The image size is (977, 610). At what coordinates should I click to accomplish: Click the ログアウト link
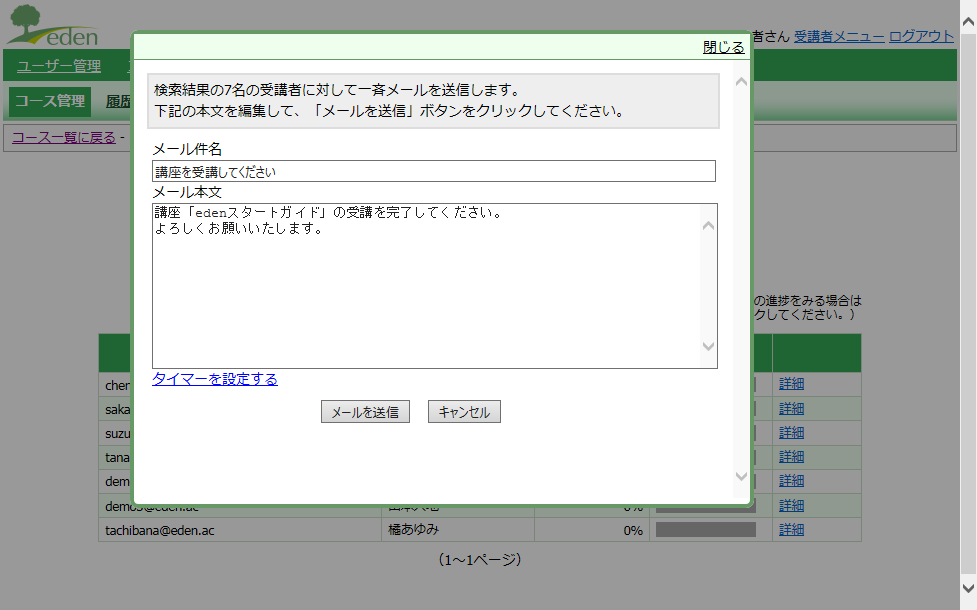click(921, 36)
